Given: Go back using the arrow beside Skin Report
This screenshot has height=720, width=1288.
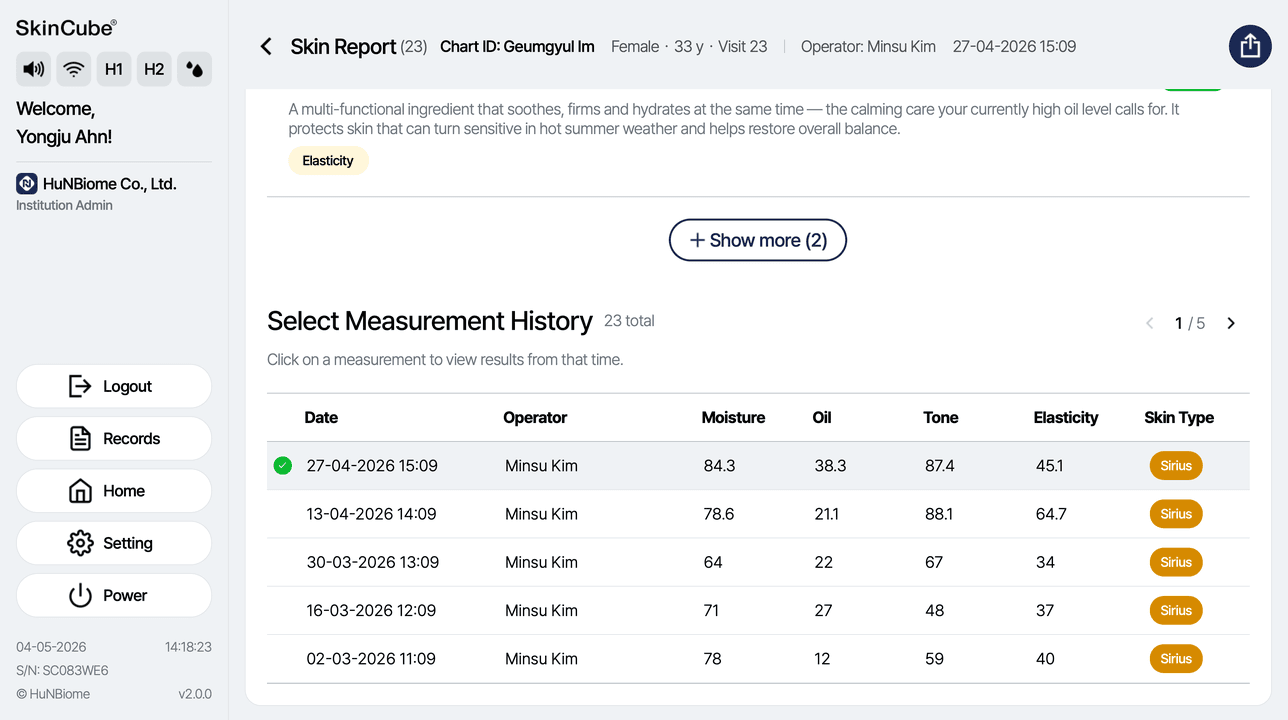Looking at the screenshot, I should [x=266, y=46].
